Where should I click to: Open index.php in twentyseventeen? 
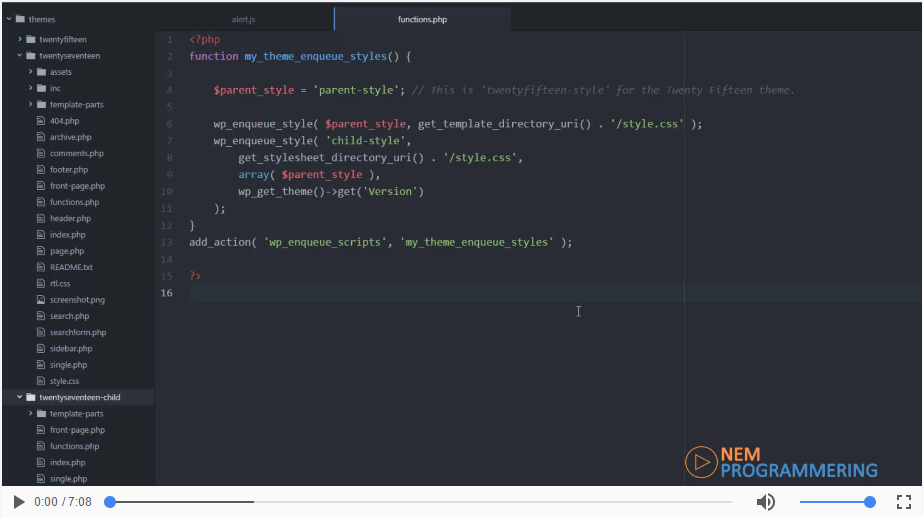tap(67, 234)
